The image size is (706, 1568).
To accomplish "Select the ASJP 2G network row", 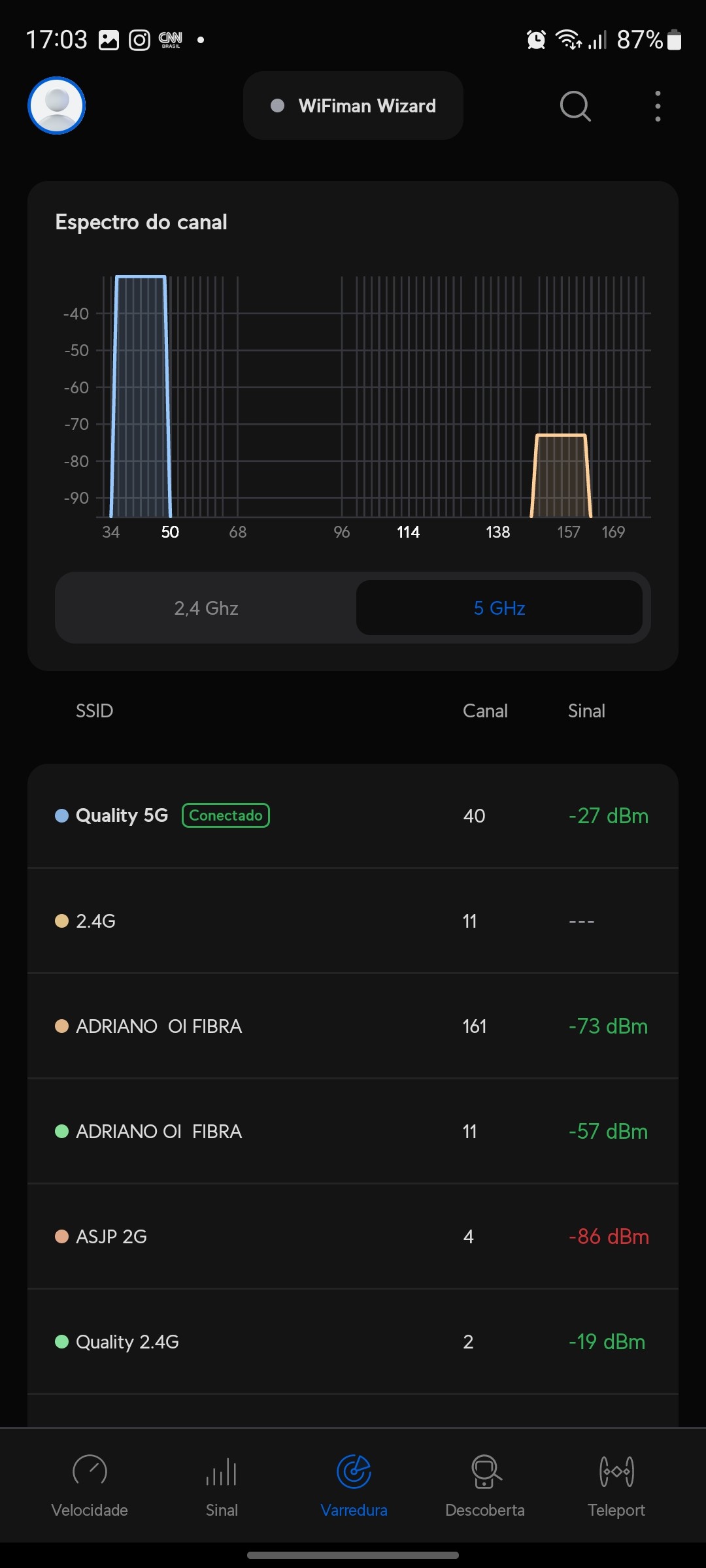I will pyautogui.click(x=353, y=1237).
